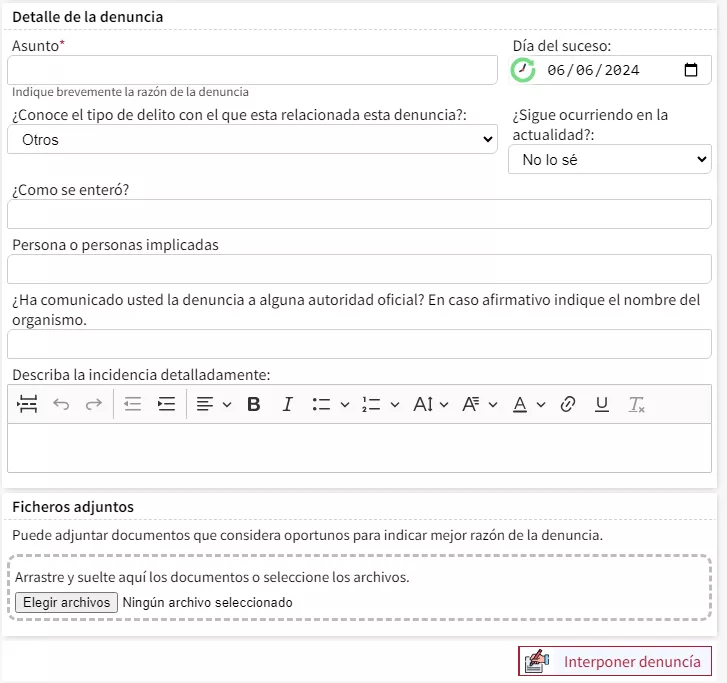This screenshot has height=683, width=727.
Task: Increase indent in the description editor
Action: (x=166, y=404)
